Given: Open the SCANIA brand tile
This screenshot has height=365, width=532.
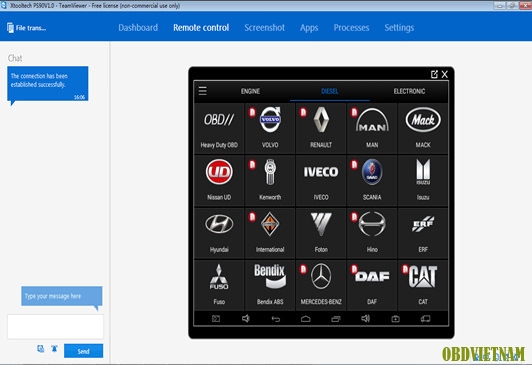Looking at the screenshot, I should pos(372,180).
